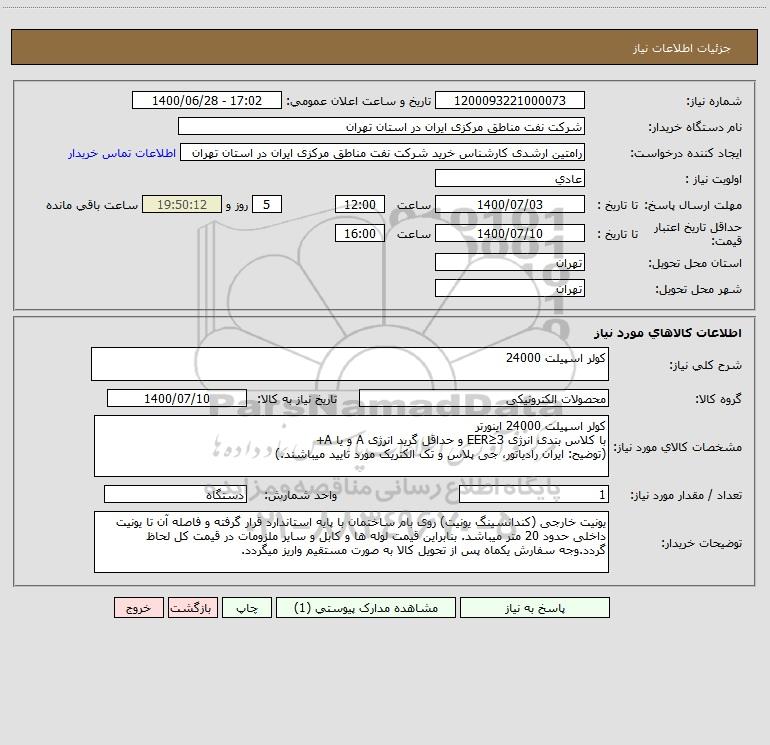770x745 pixels.
Task: Click the پاسخ به نیاز button
Action: coord(535,608)
